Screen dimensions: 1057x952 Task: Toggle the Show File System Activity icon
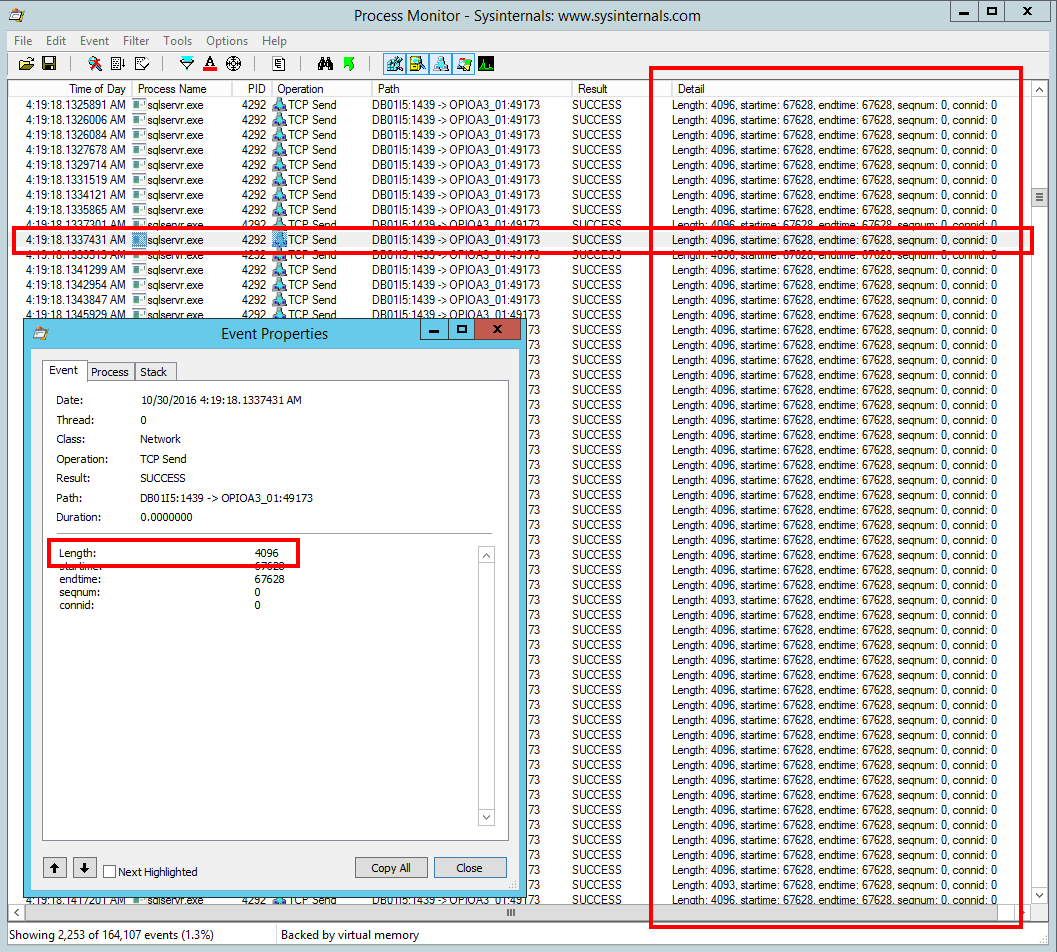pyautogui.click(x=417, y=64)
